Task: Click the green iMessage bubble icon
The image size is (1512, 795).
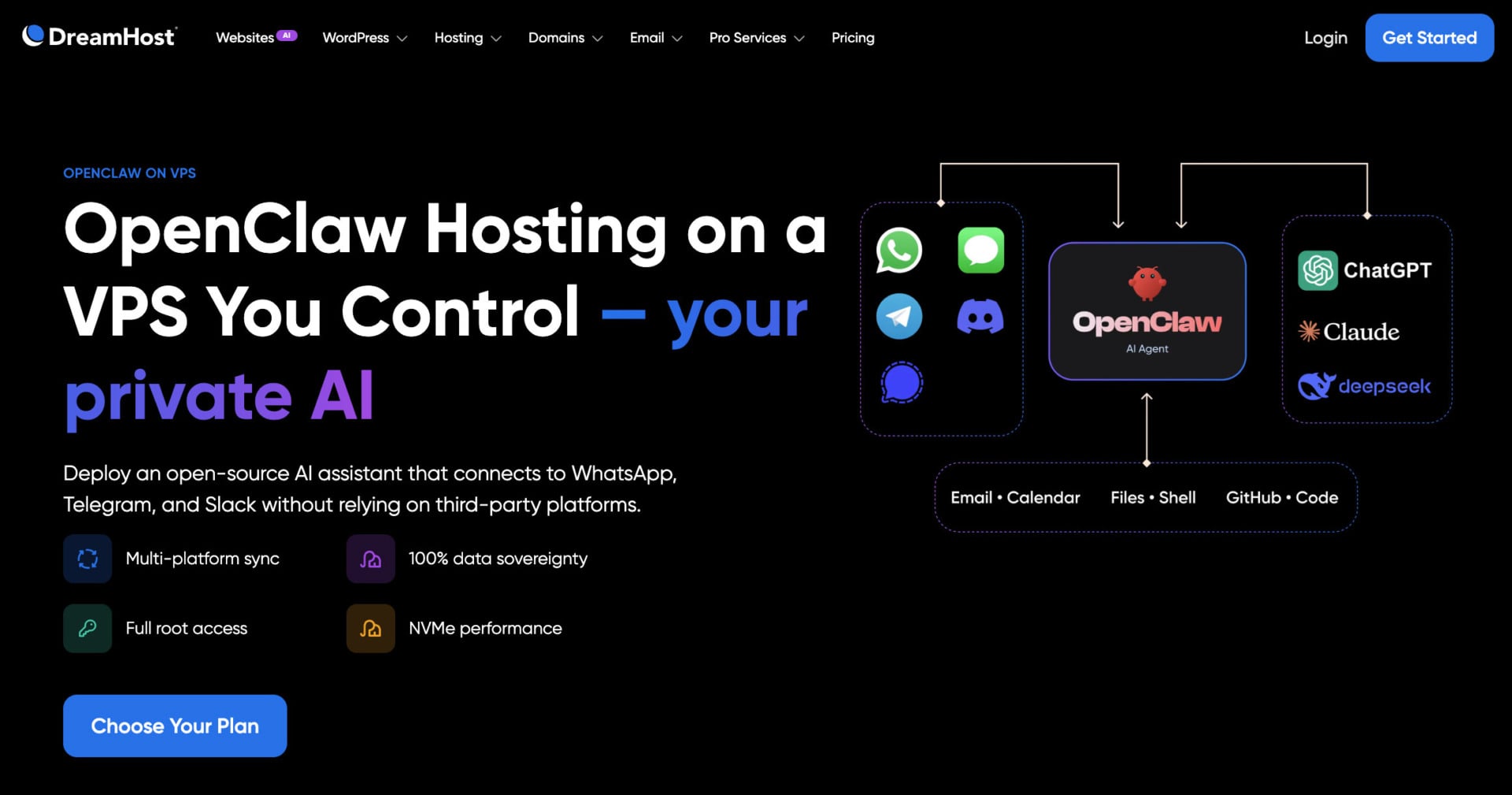Action: click(980, 251)
